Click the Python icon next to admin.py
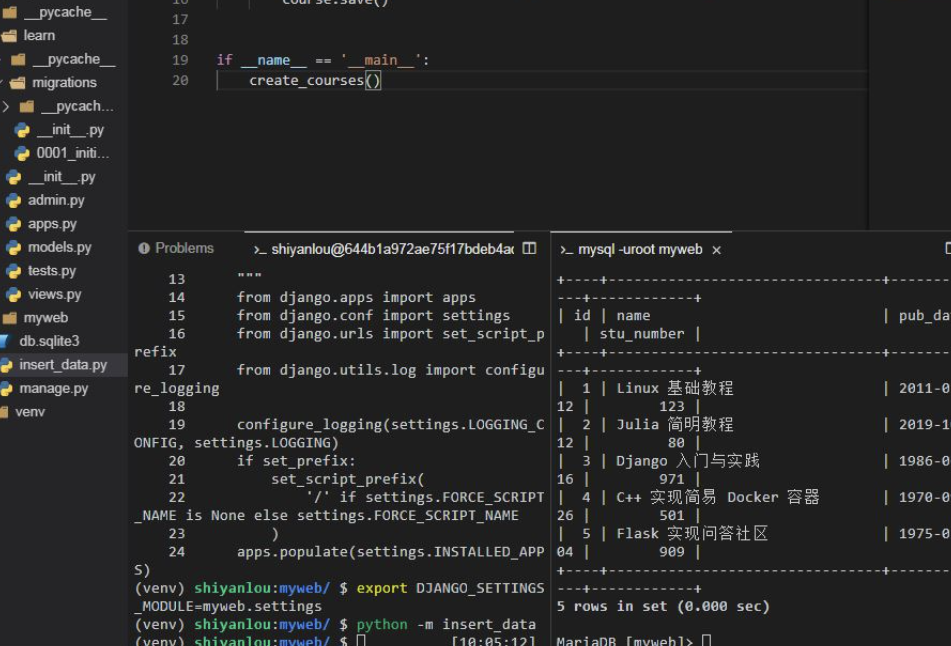Image resolution: width=951 pixels, height=646 pixels. [x=13, y=201]
